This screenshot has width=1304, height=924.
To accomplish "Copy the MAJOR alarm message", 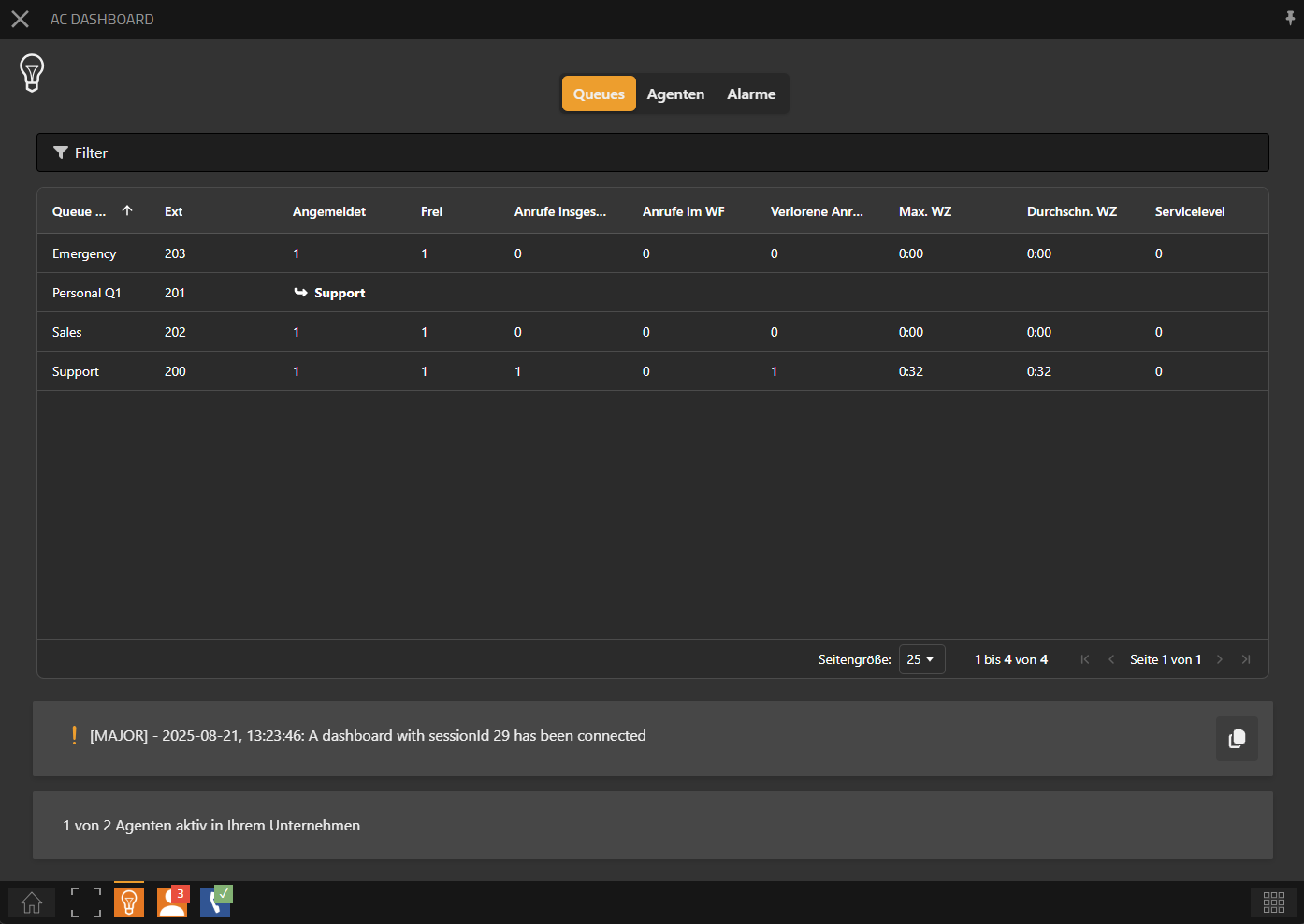I will pyautogui.click(x=1236, y=739).
